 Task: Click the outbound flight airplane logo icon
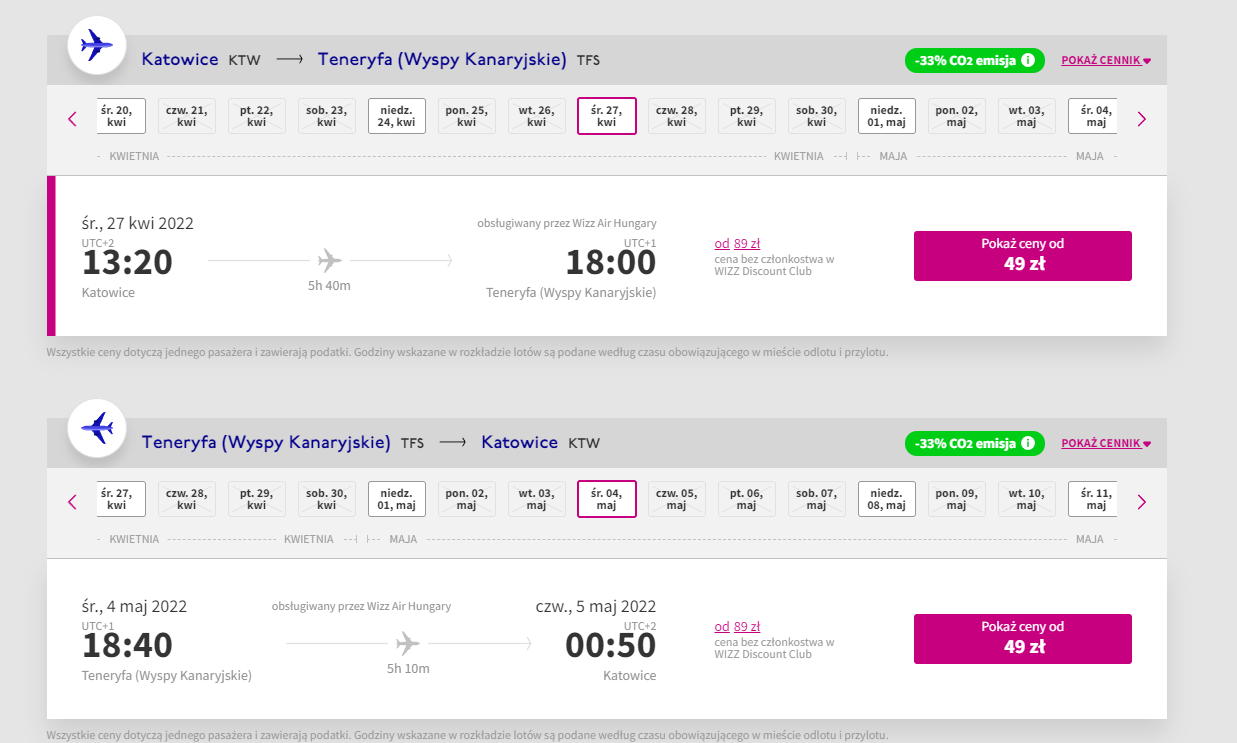click(x=96, y=45)
